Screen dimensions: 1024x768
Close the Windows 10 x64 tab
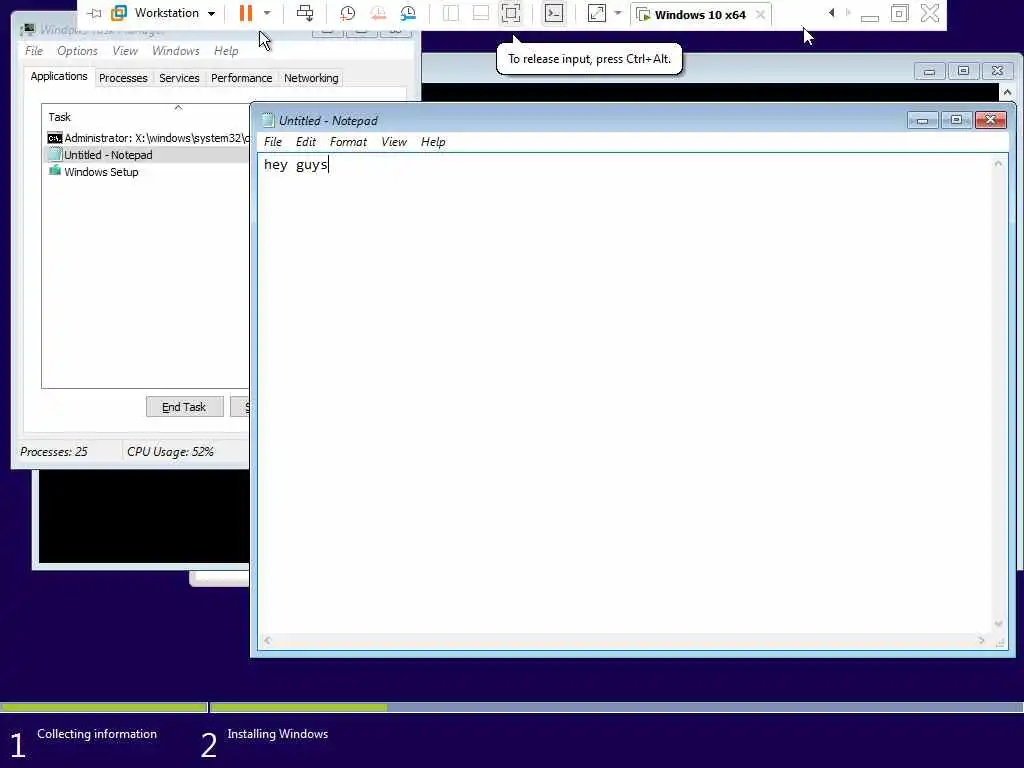click(x=760, y=14)
